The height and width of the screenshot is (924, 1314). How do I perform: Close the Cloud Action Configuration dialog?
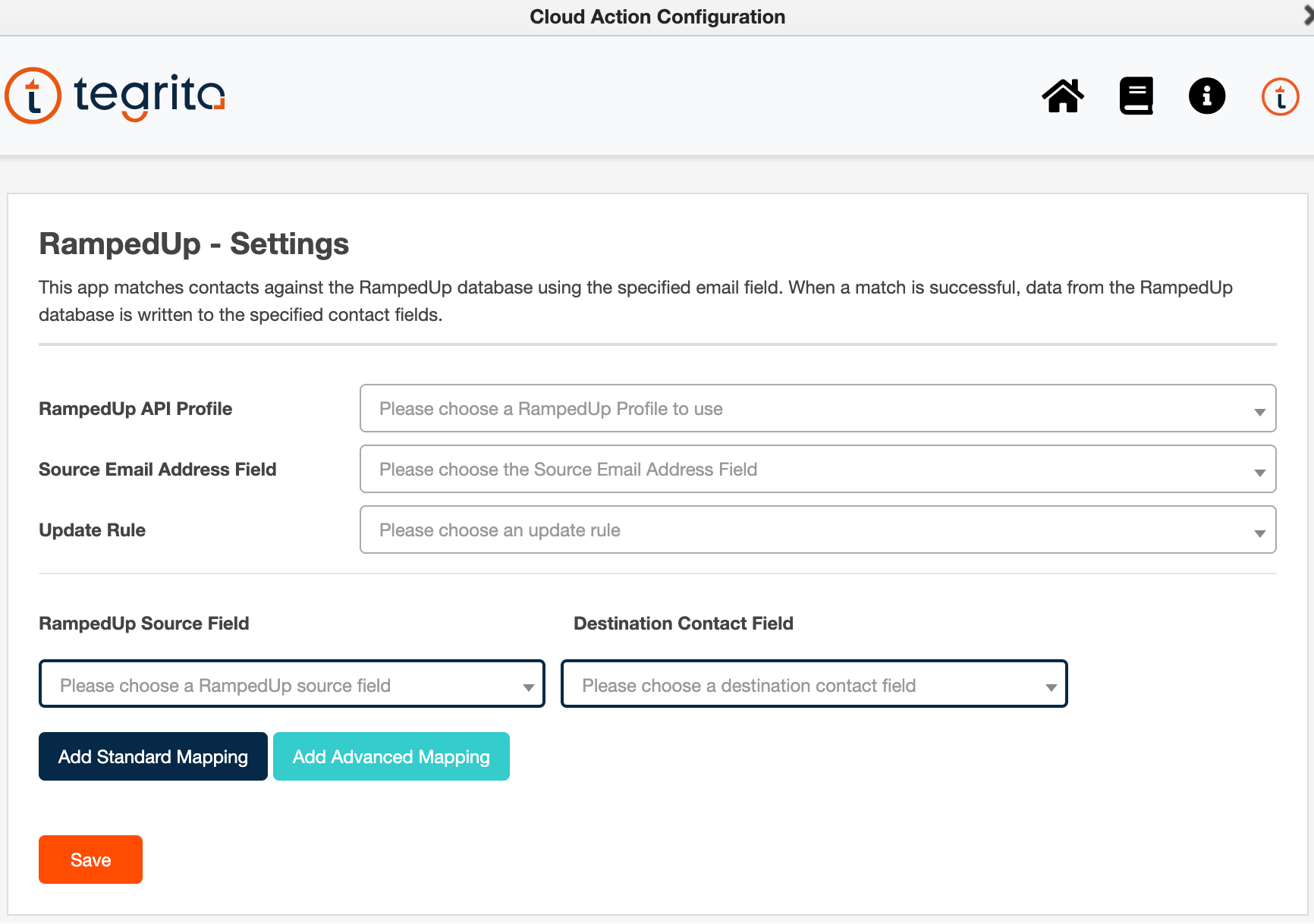tap(1308, 17)
